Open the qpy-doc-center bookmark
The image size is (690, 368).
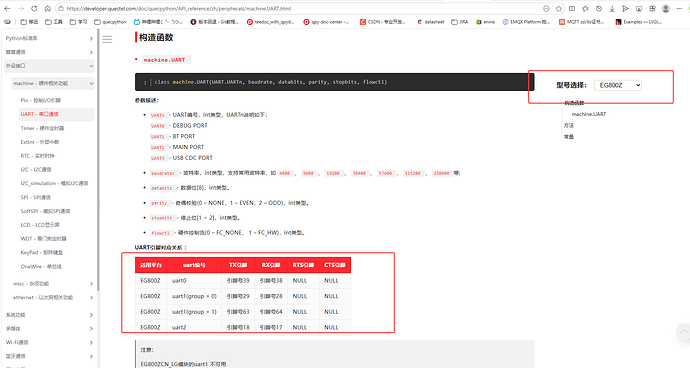[x=326, y=22]
